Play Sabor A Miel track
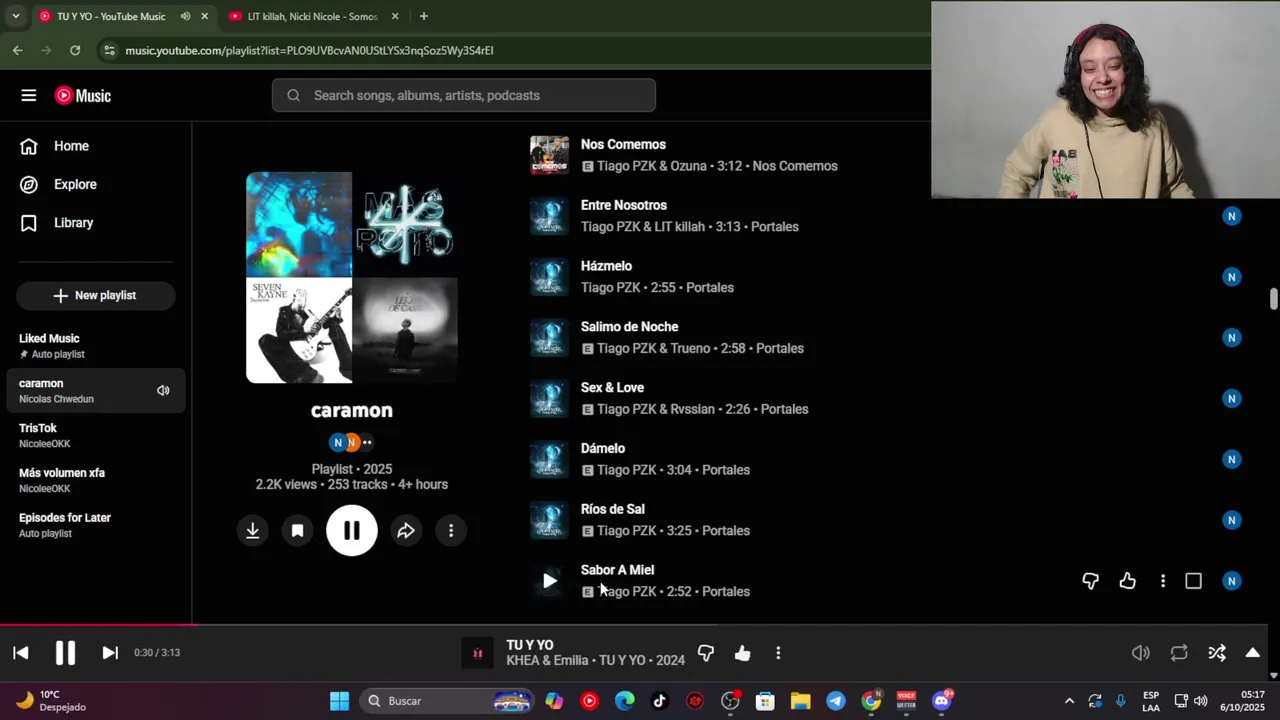Viewport: 1280px width, 720px height. pyautogui.click(x=549, y=580)
